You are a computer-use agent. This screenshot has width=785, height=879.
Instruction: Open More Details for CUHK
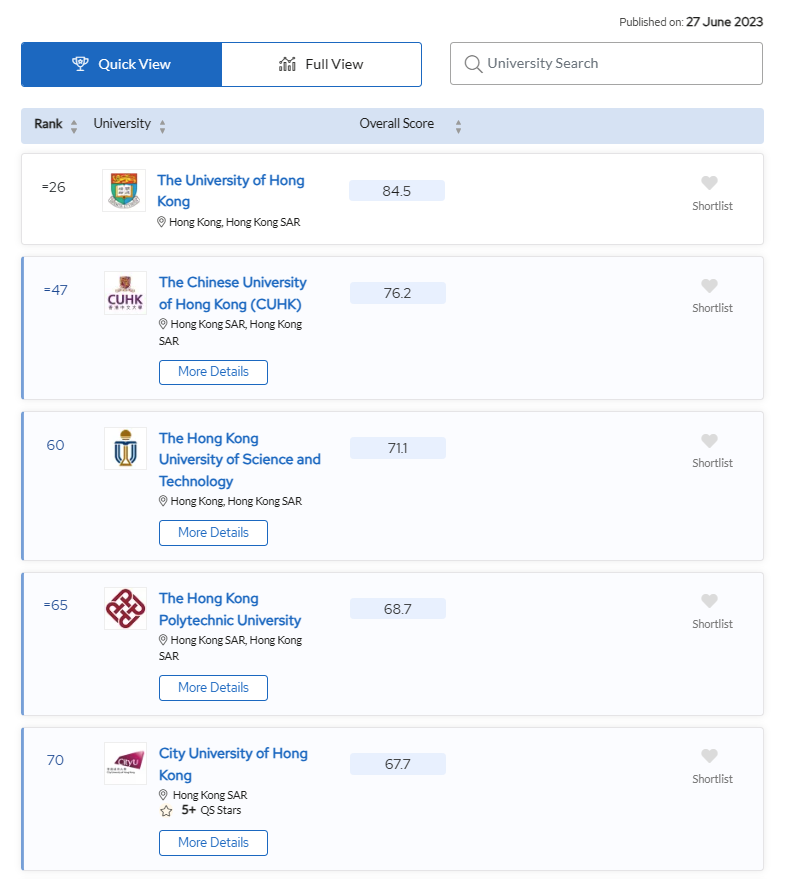pos(213,372)
